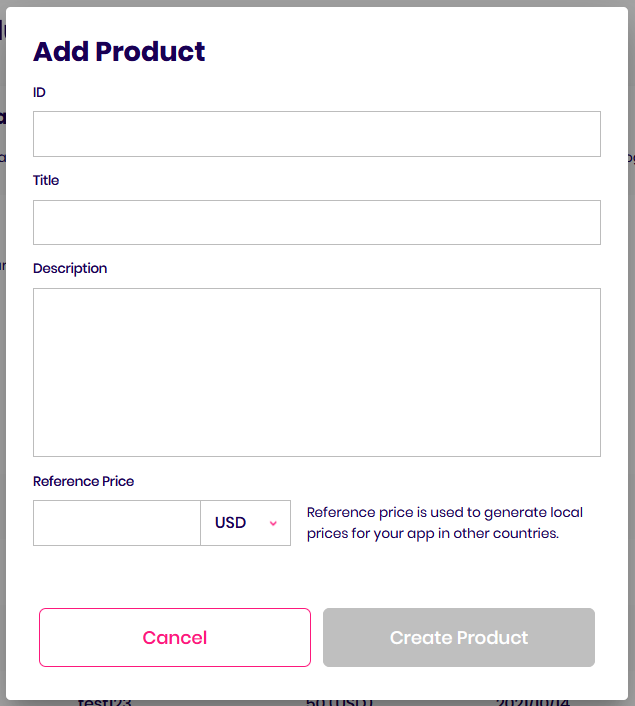This screenshot has height=706, width=635.
Task: Click the Create Product button
Action: click(459, 637)
